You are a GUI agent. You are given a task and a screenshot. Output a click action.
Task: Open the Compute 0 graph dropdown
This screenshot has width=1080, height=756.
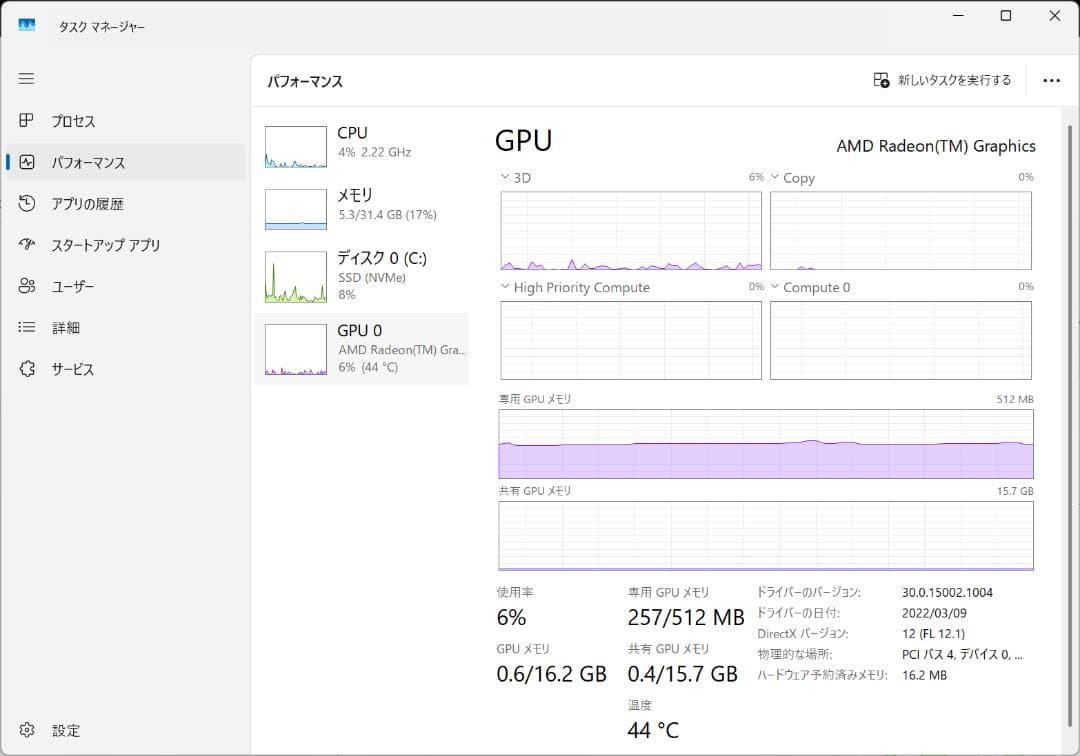[x=775, y=287]
